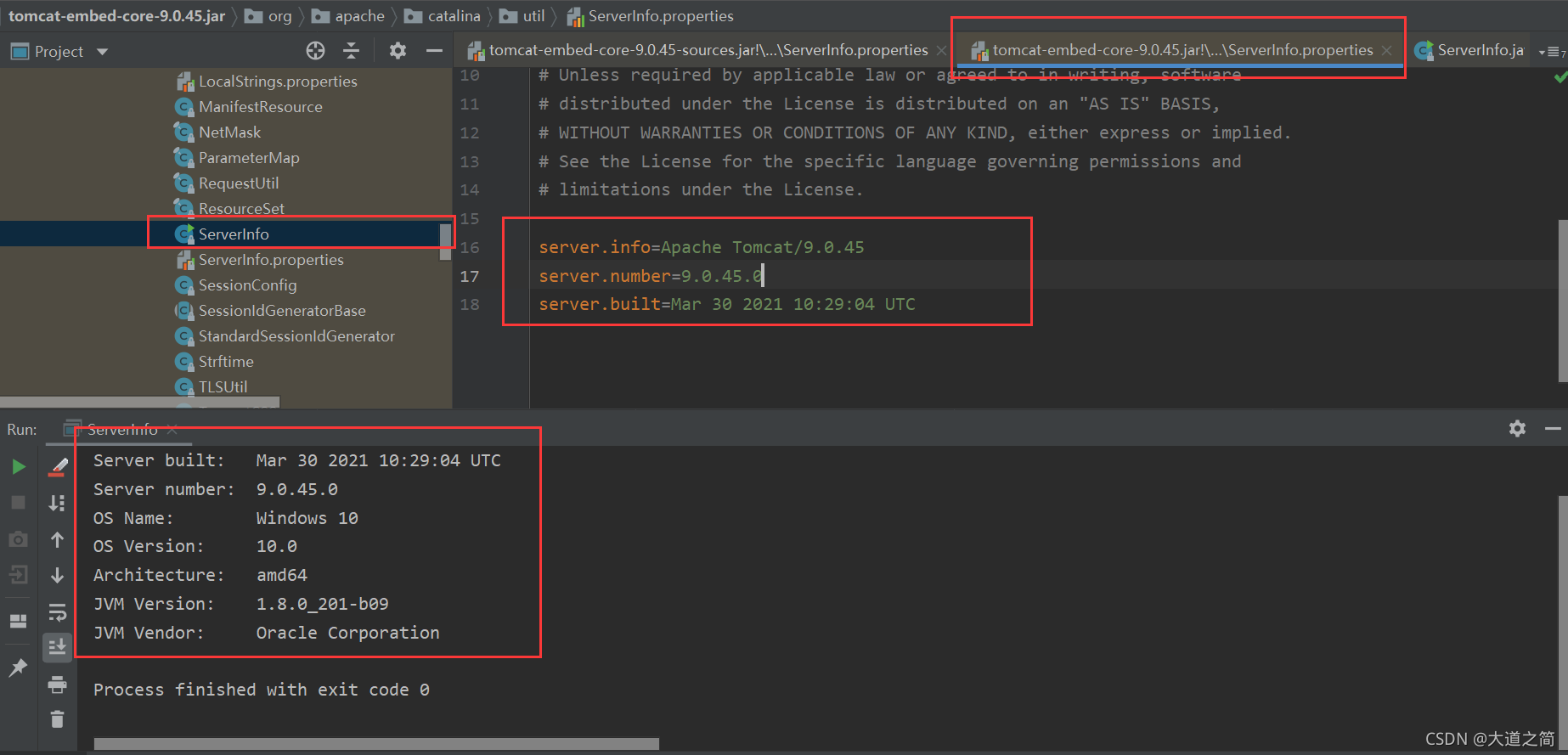This screenshot has height=755, width=1568.
Task: Hide the Project tool window
Action: tap(434, 51)
